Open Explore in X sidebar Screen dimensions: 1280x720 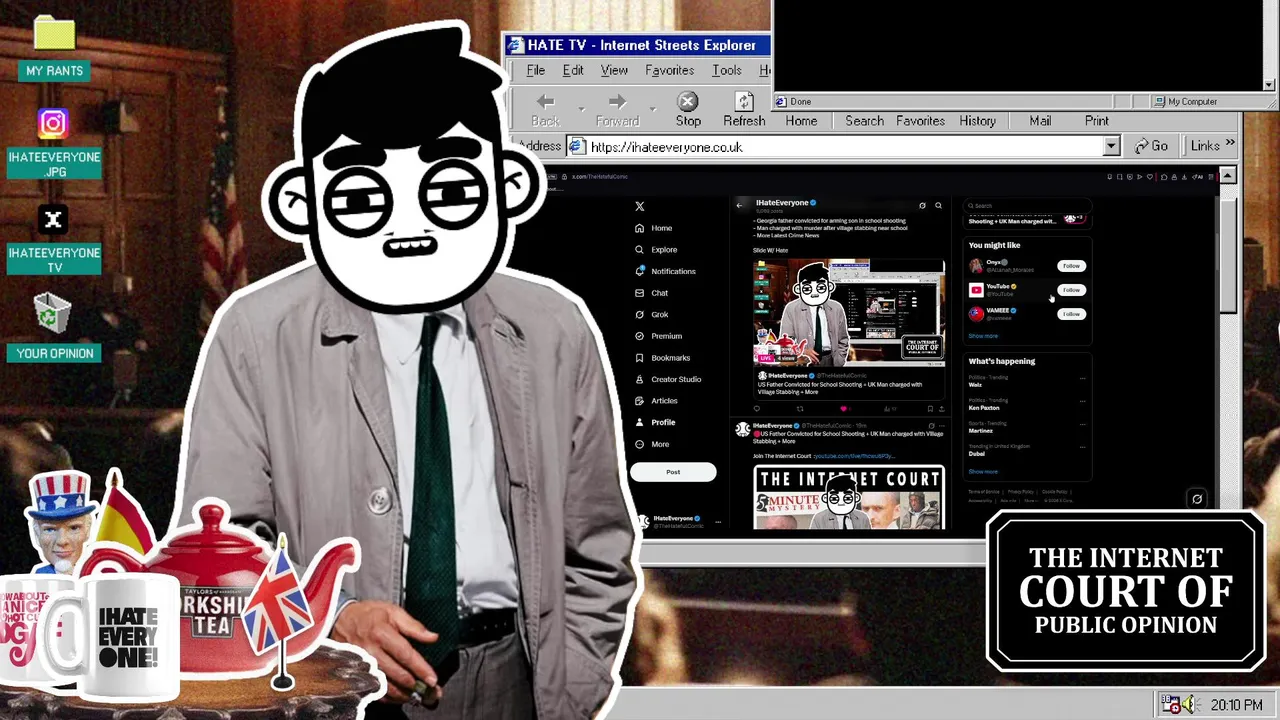tap(656, 250)
